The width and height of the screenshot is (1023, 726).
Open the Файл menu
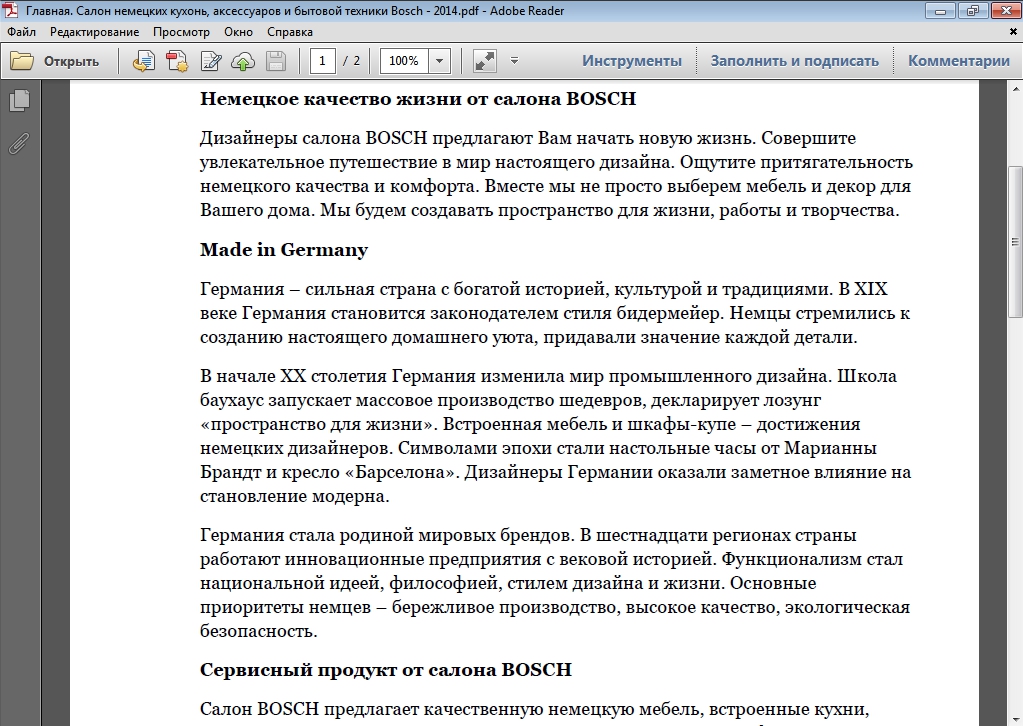pos(22,32)
